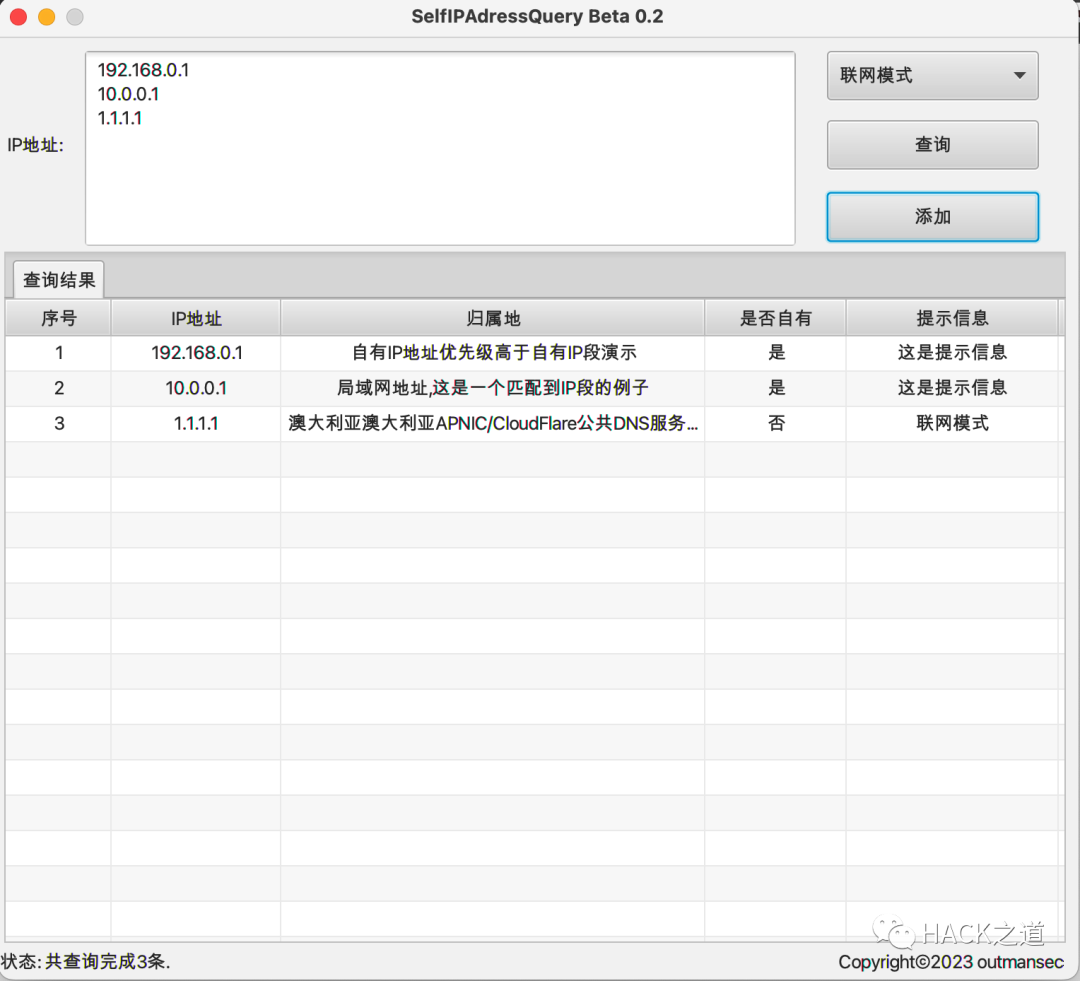Switch to the 查询结果 tab

point(57,279)
